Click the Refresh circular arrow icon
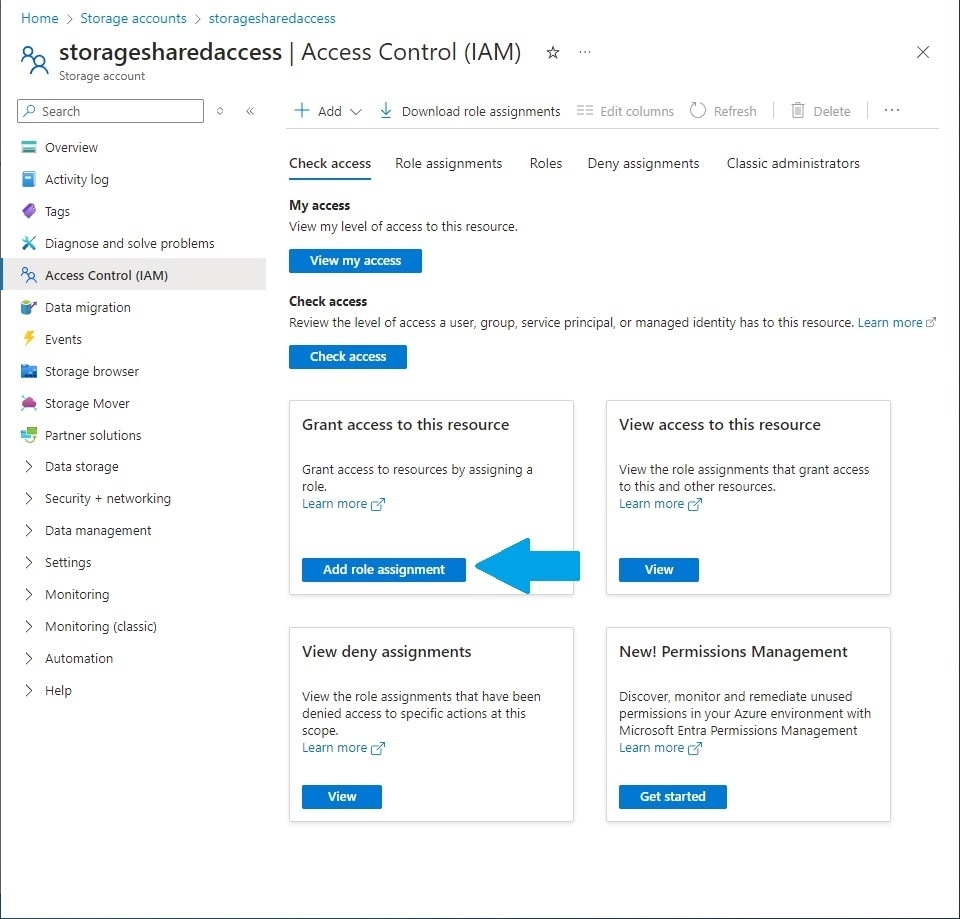This screenshot has height=919, width=960. [x=697, y=111]
